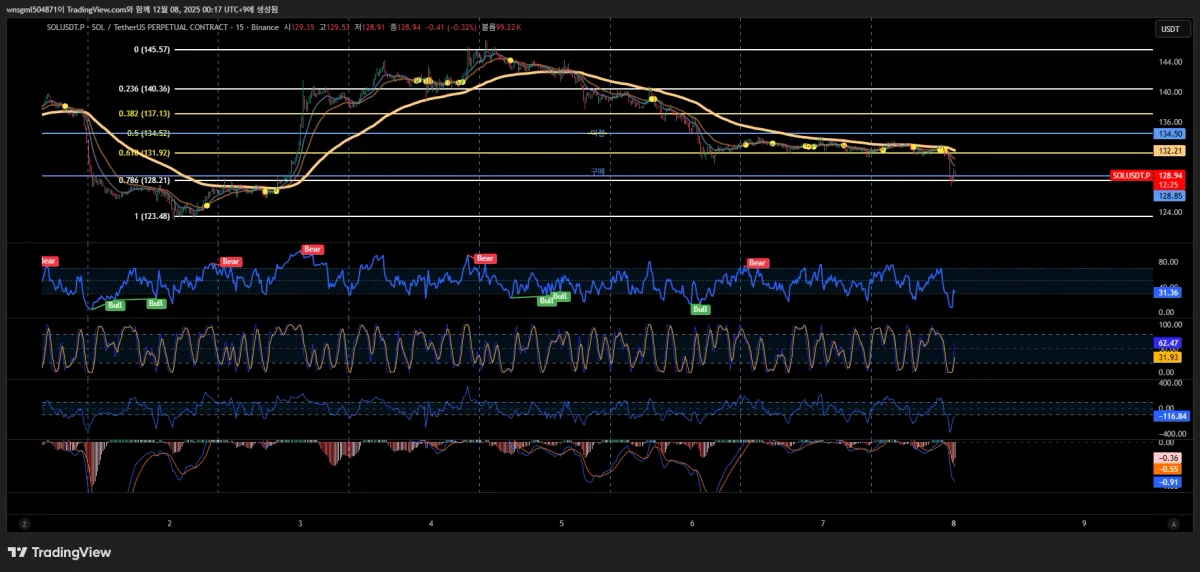
Task: Select the Fibonacci level label 1 (123.48)
Action: coord(152,216)
